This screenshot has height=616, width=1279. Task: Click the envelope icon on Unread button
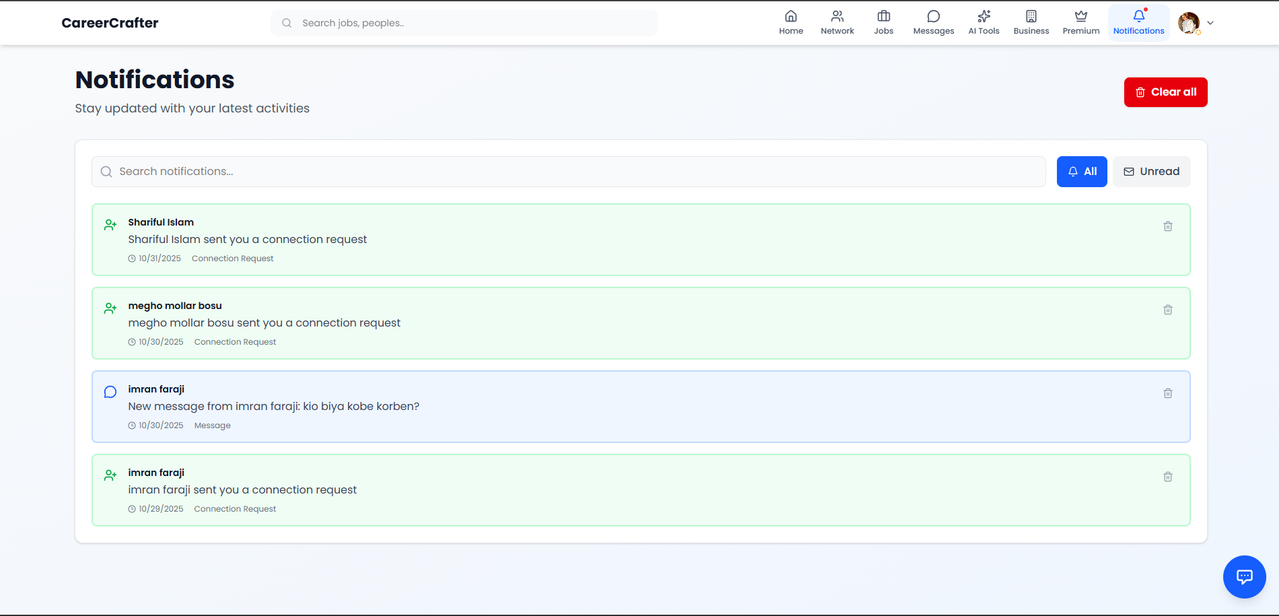point(1129,172)
